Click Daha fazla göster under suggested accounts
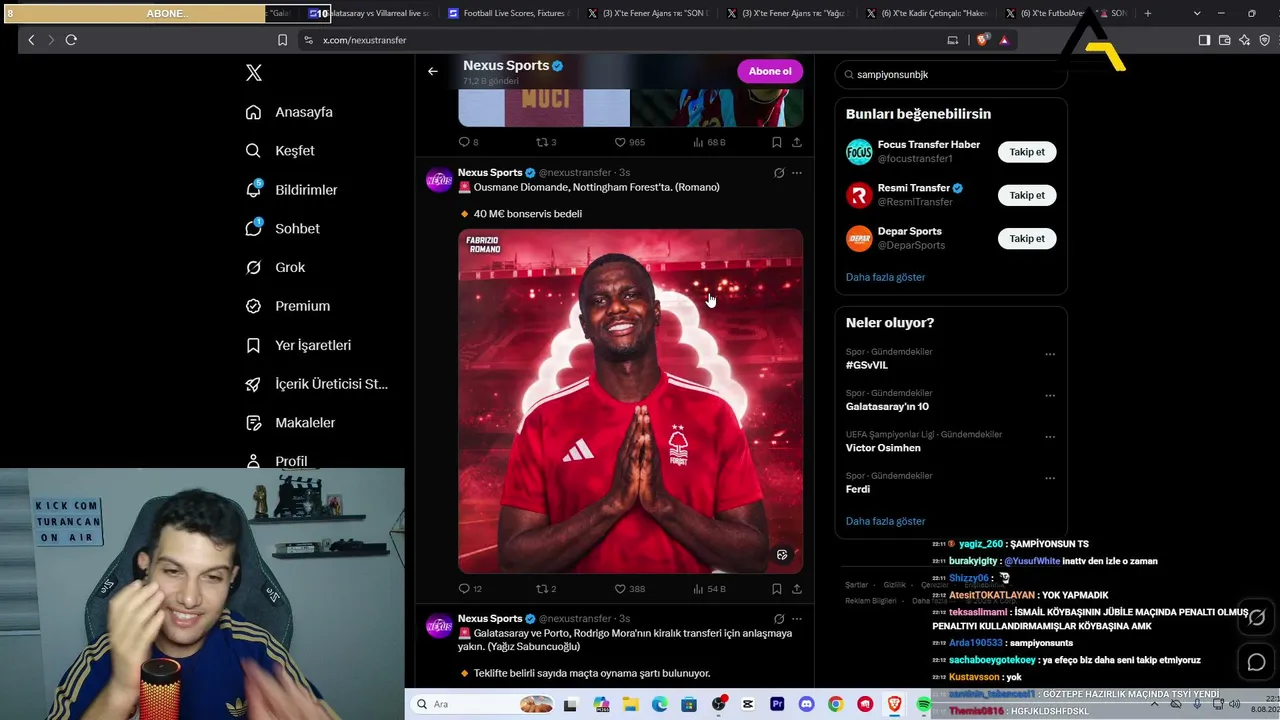This screenshot has width=1280, height=720. point(885,277)
